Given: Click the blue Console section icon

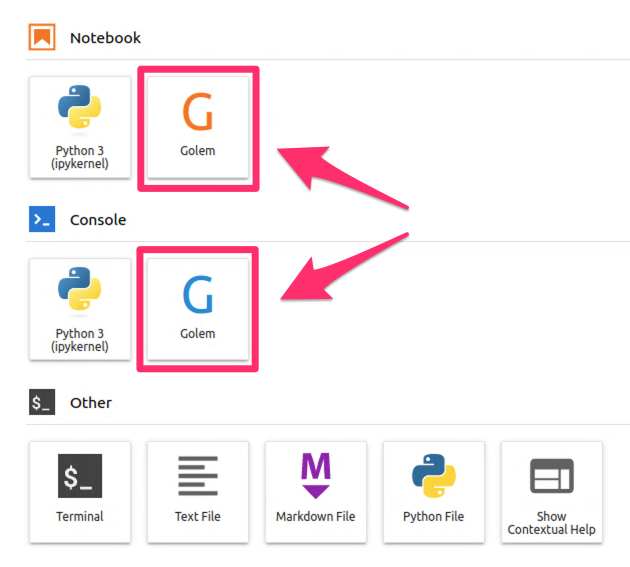Looking at the screenshot, I should click(x=42, y=219).
